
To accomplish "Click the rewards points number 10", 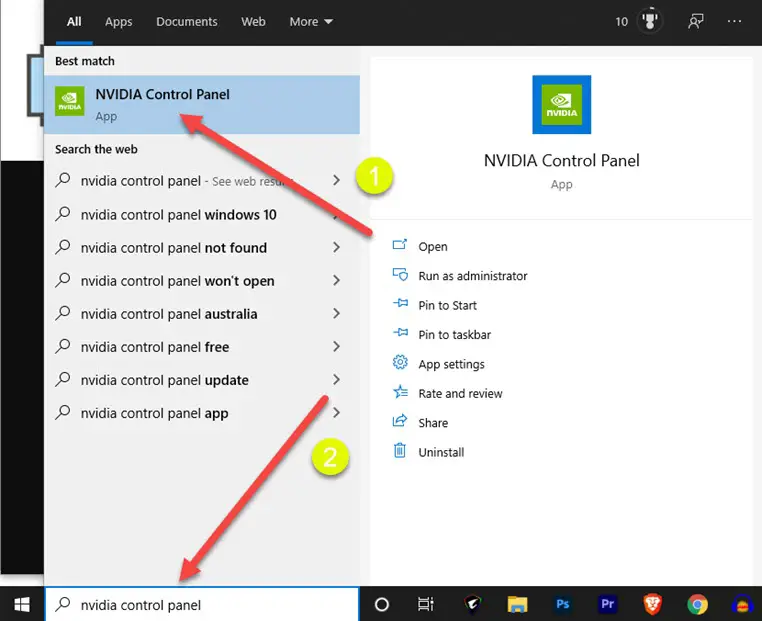I will pyautogui.click(x=622, y=21).
